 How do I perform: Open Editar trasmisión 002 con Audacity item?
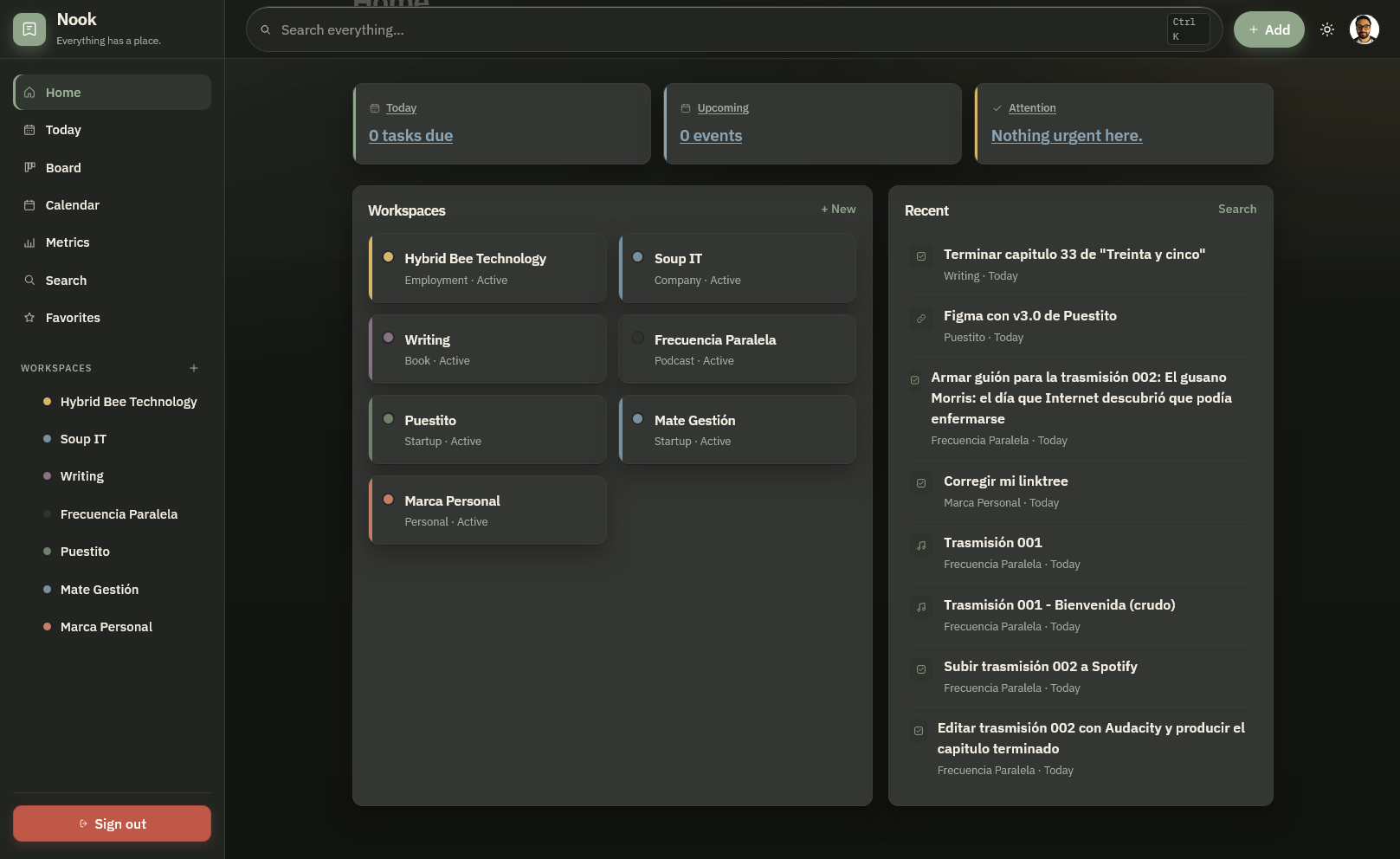pos(1081,748)
